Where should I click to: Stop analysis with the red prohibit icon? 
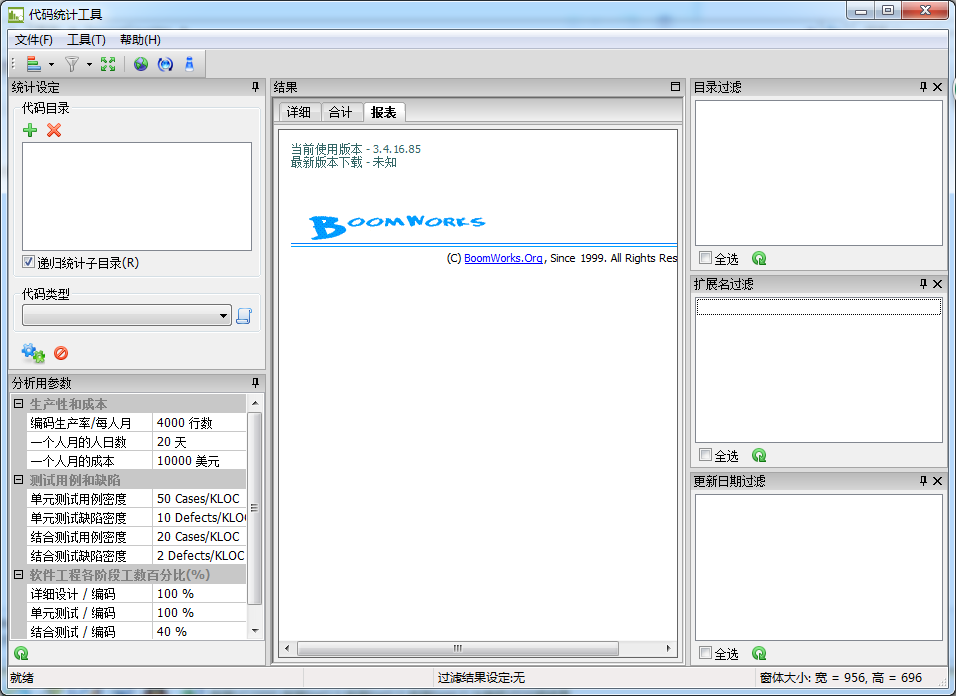[x=60, y=352]
